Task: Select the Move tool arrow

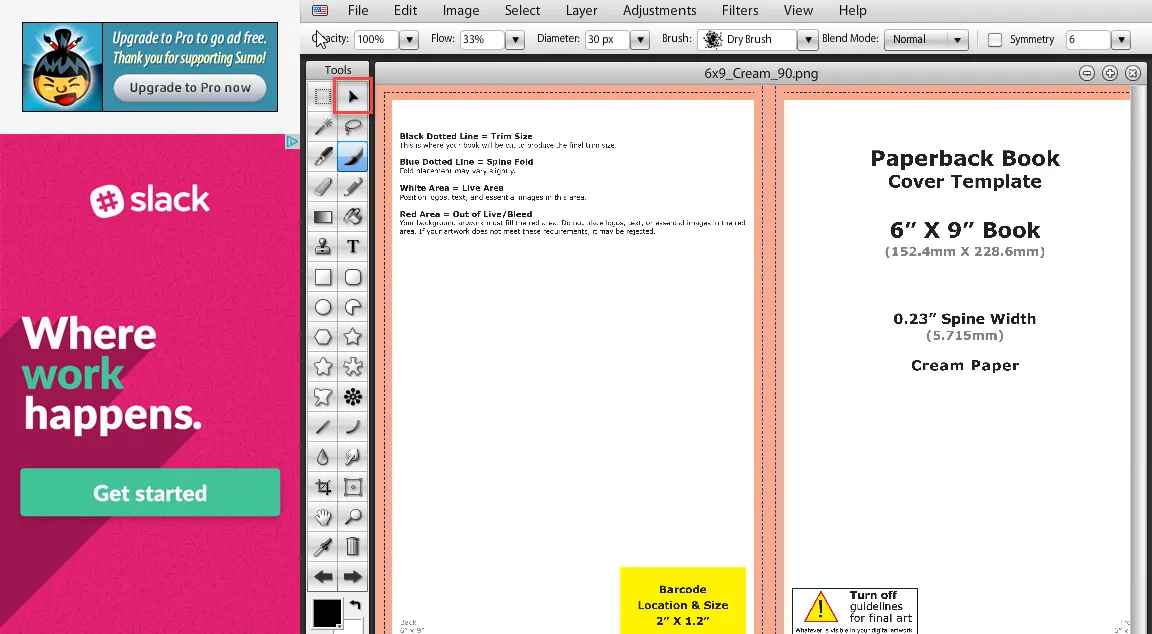Action: [x=353, y=96]
